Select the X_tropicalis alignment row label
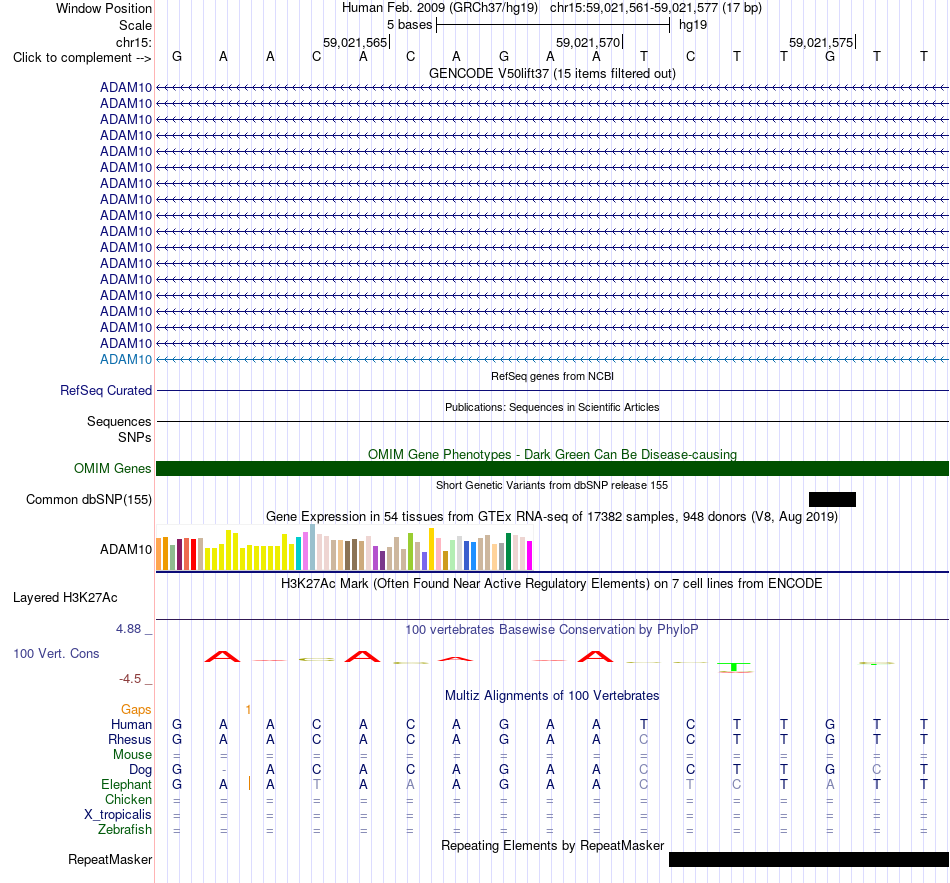This screenshot has width=950, height=883. coord(118,815)
